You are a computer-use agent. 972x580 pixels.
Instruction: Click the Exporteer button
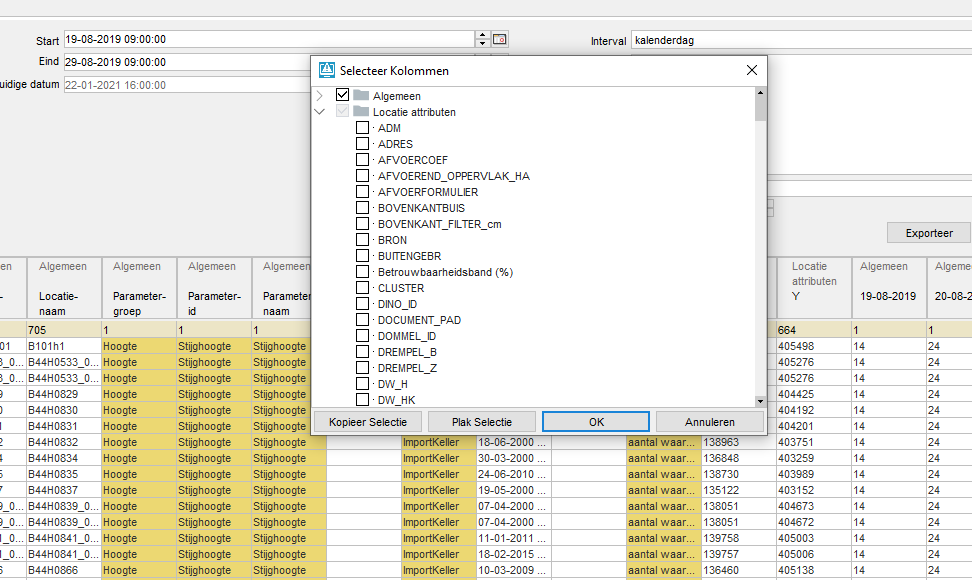point(929,233)
